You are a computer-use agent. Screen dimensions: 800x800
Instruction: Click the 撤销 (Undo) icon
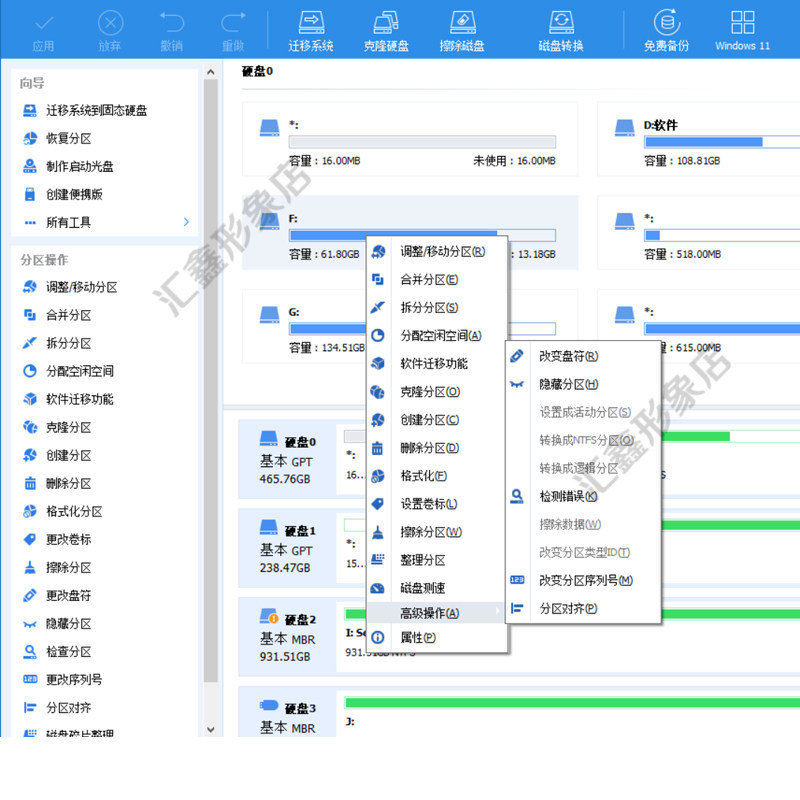tap(170, 30)
